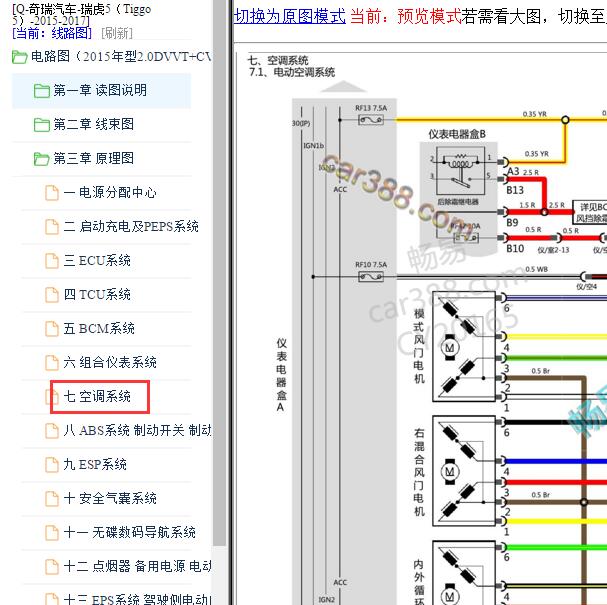Open 九 ESP系统 page

pyautogui.click(x=95, y=464)
